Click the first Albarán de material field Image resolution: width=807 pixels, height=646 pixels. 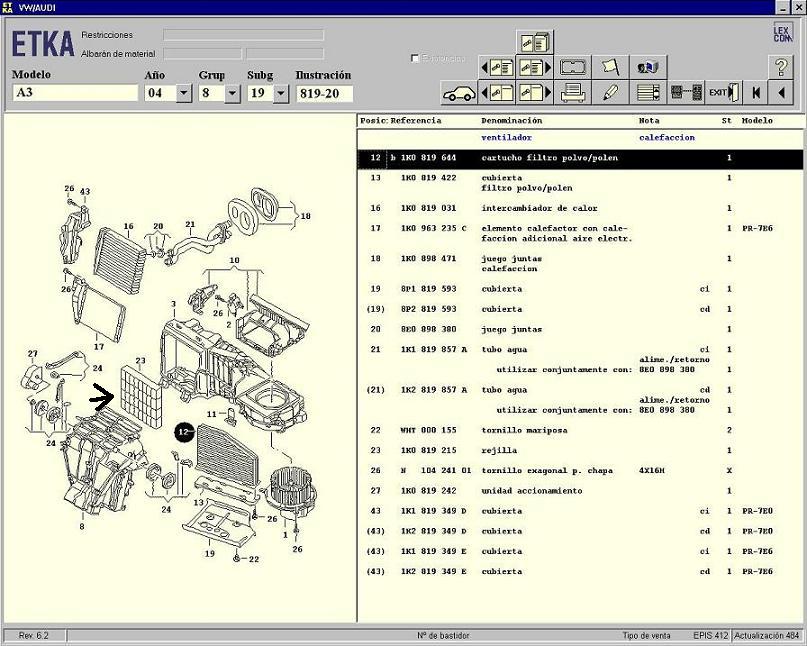coord(202,54)
